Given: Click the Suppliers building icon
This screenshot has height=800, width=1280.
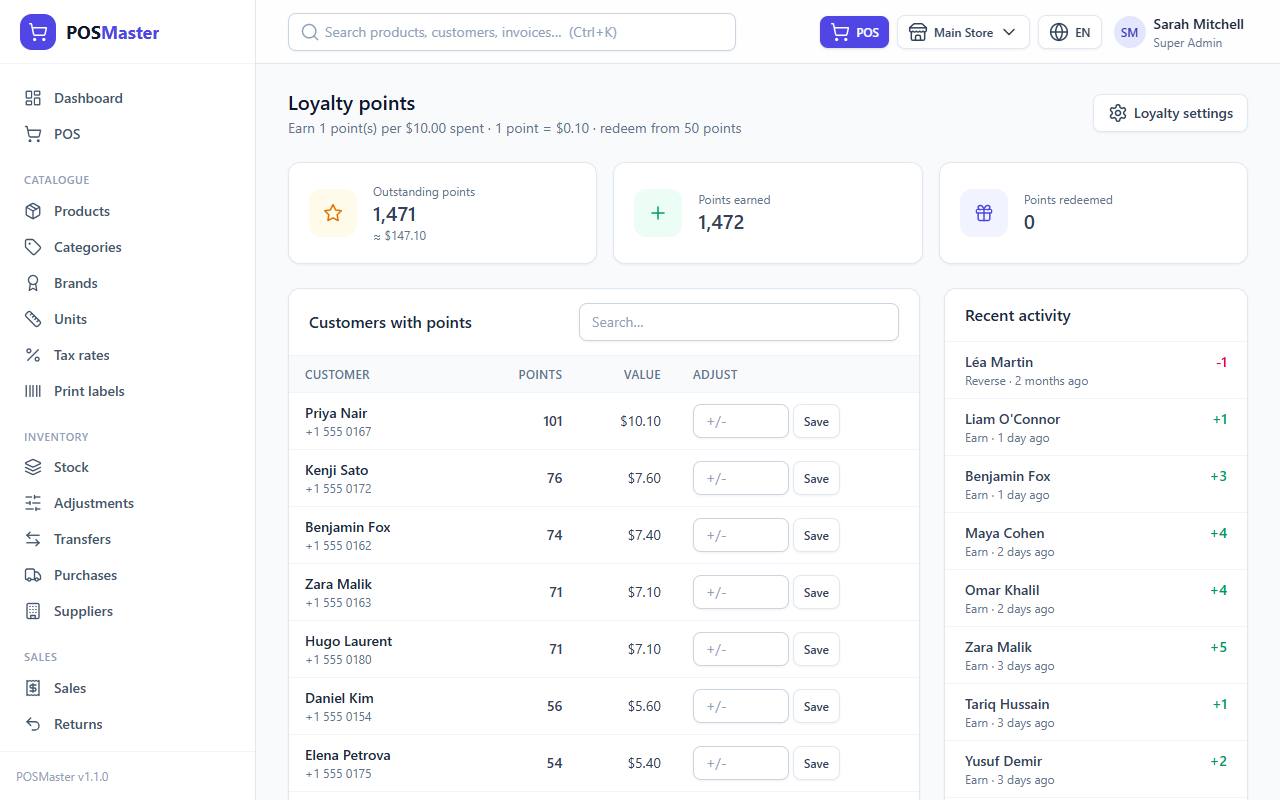Looking at the screenshot, I should point(33,611).
